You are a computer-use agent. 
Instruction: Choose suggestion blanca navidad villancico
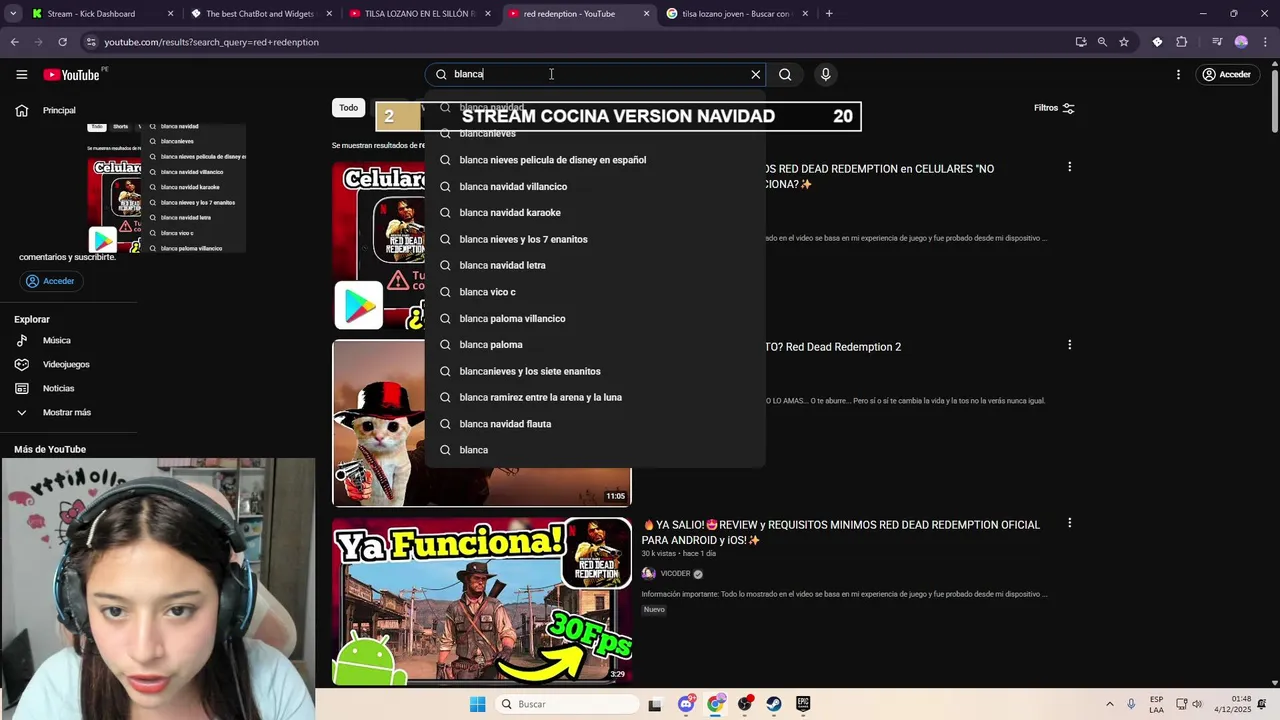point(595,187)
